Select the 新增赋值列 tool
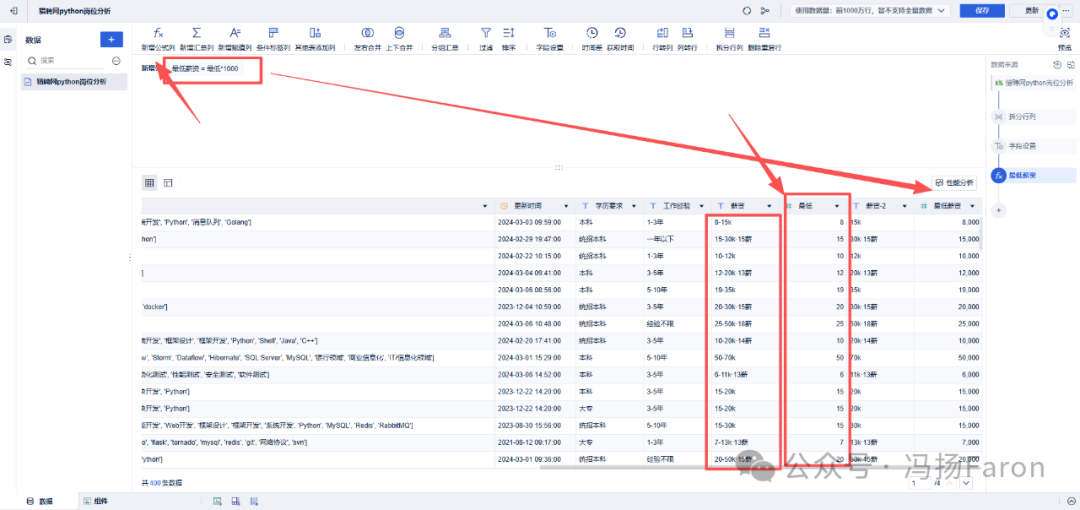1080x510 pixels. pos(236,39)
